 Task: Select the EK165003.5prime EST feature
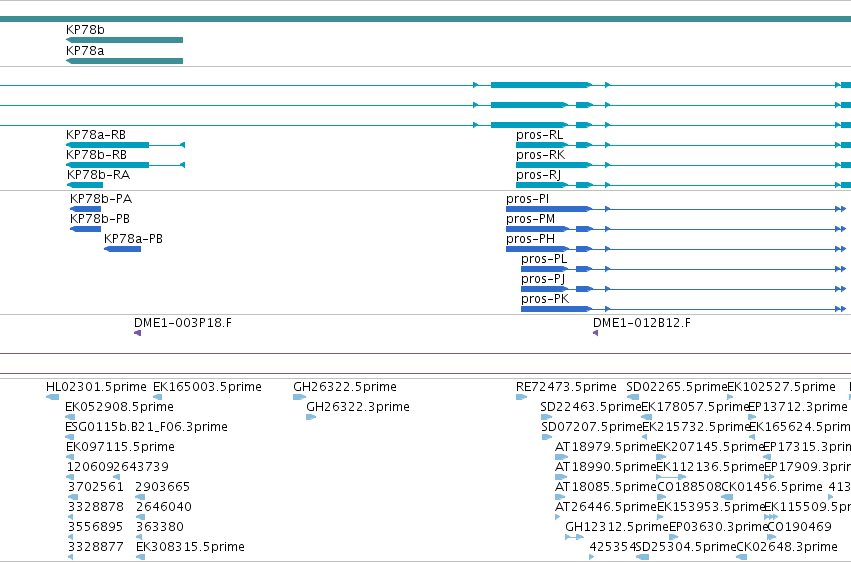tap(157, 397)
